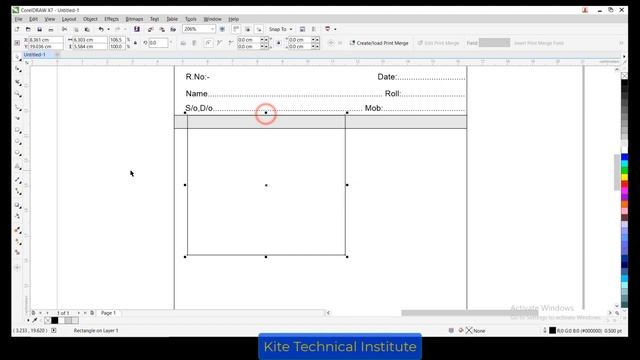Viewport: 640px width, 360px height.
Task: Open the zoom level 206% dropdown
Action: pos(212,29)
